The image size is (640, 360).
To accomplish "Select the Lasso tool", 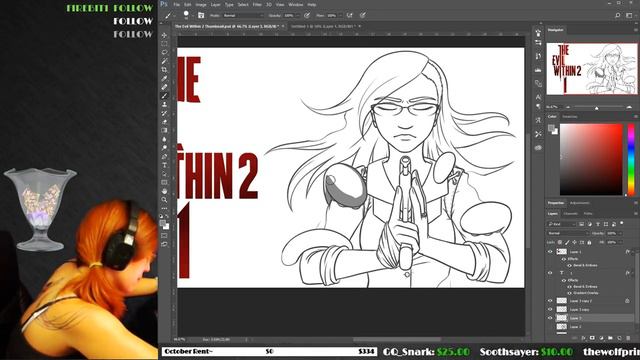I will click(164, 53).
